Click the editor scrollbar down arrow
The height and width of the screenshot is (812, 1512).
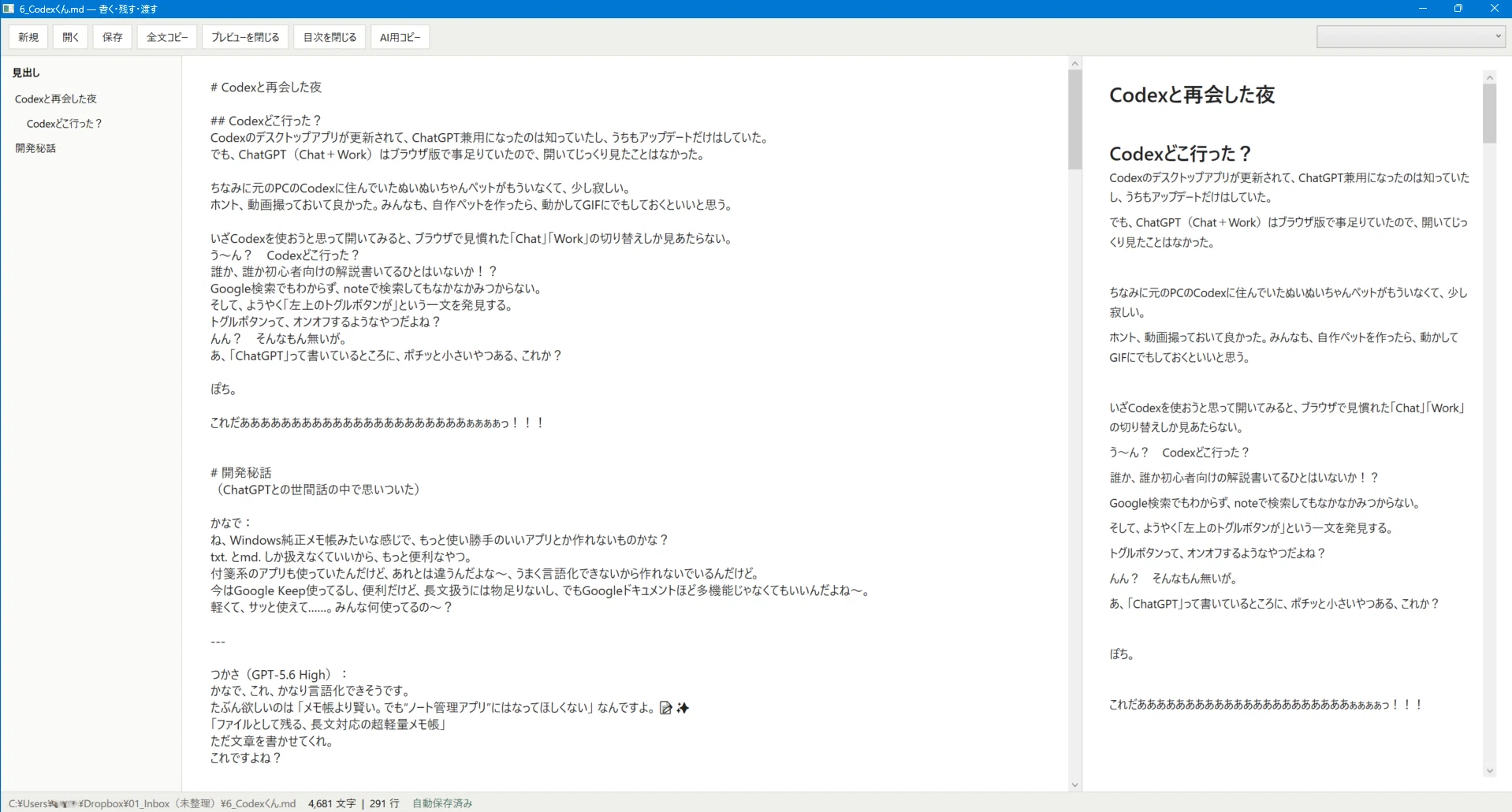point(1074,785)
